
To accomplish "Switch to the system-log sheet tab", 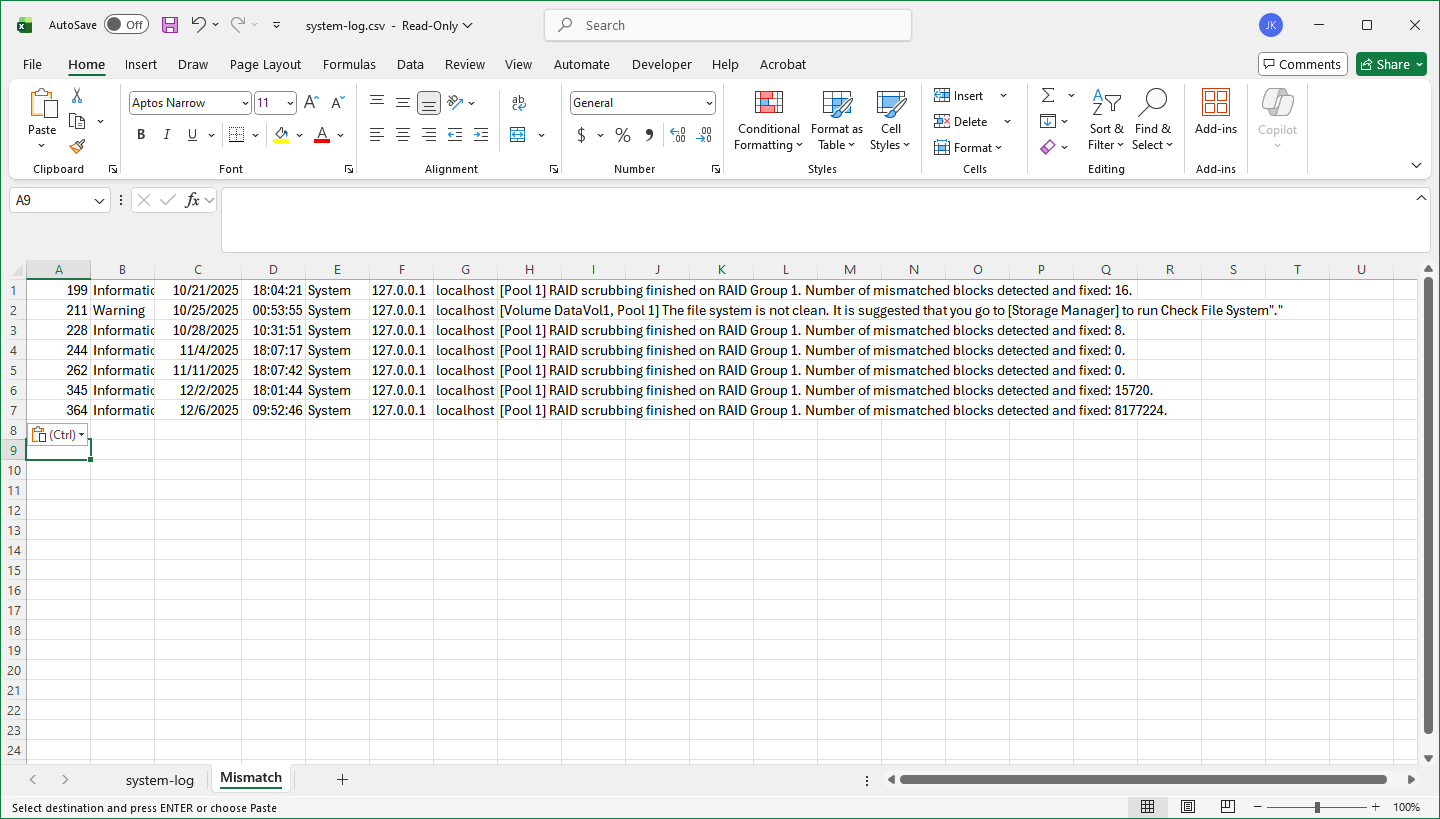I will (159, 780).
